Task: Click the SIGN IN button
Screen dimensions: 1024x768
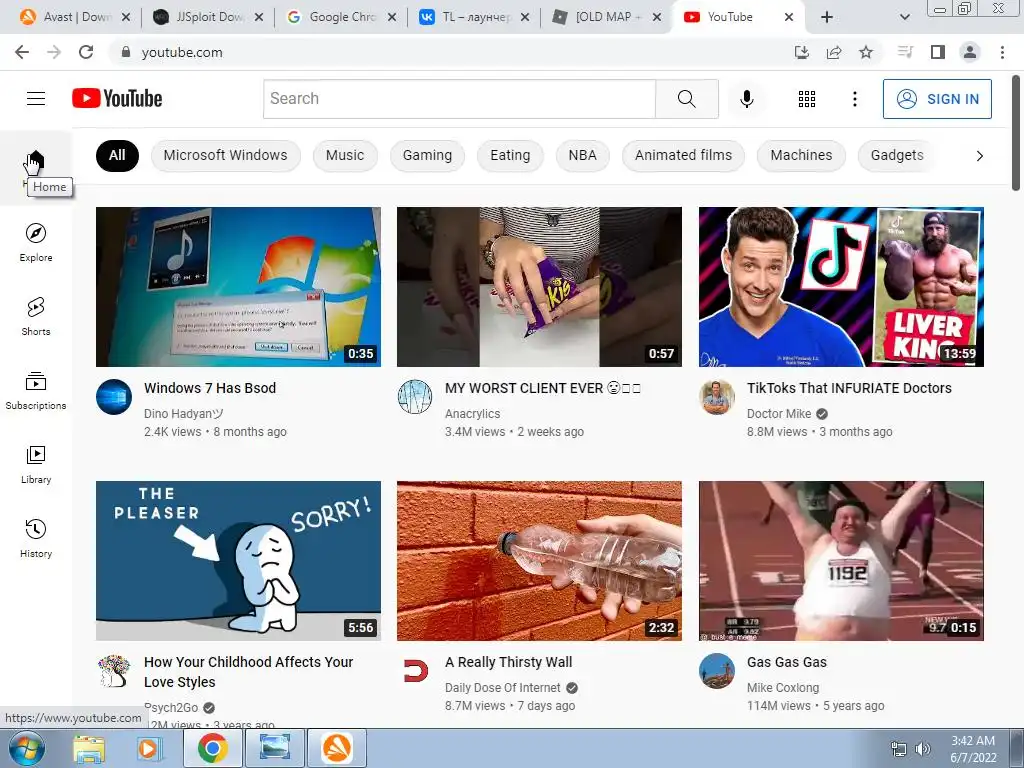Action: coord(937,99)
